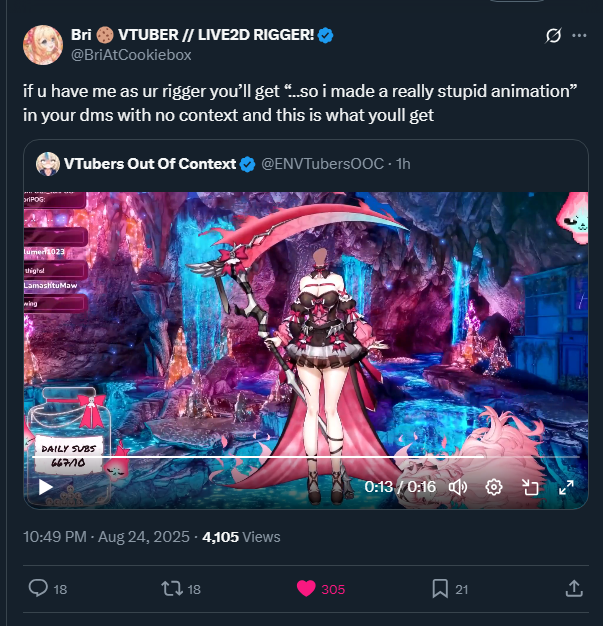This screenshot has width=603, height=626.
Task: Click the VTubers Out Of Context name
Action: (x=150, y=164)
